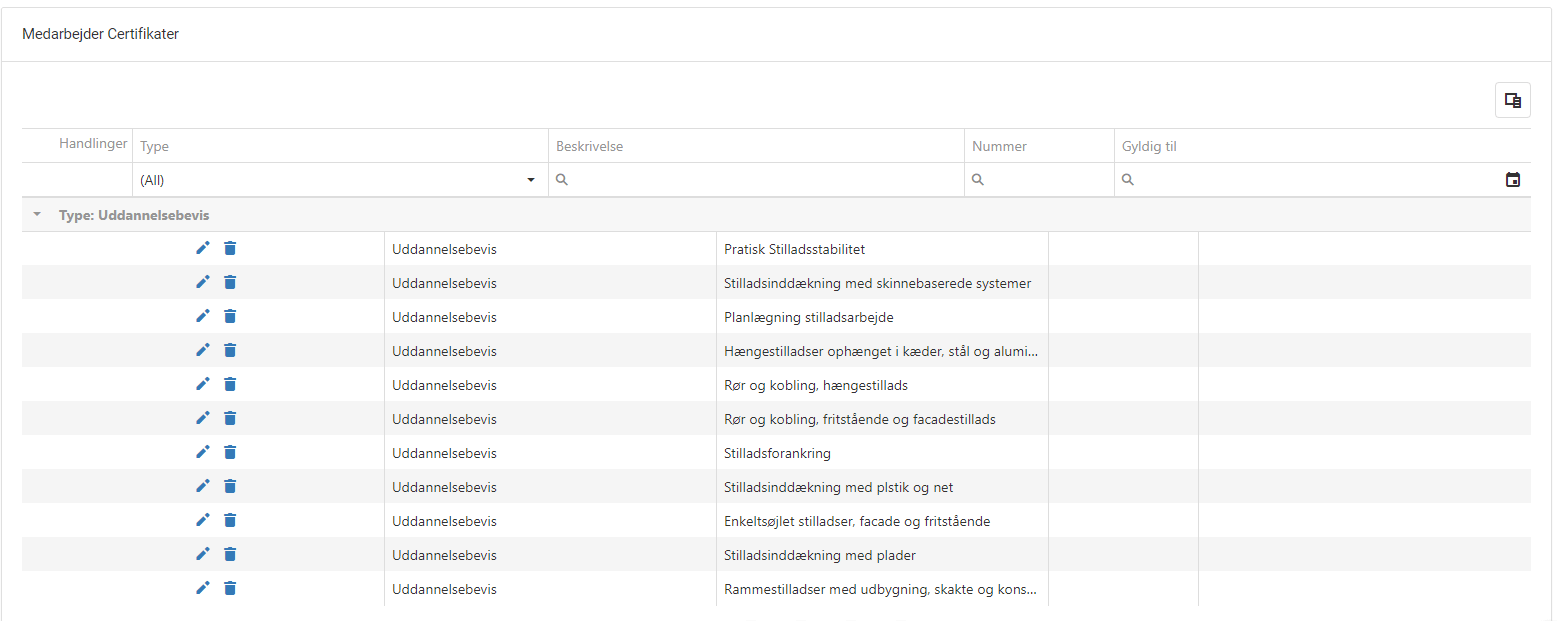The width and height of the screenshot is (1563, 621).
Task: Edit Rammestilladser med udbygning row
Action: click(x=202, y=588)
